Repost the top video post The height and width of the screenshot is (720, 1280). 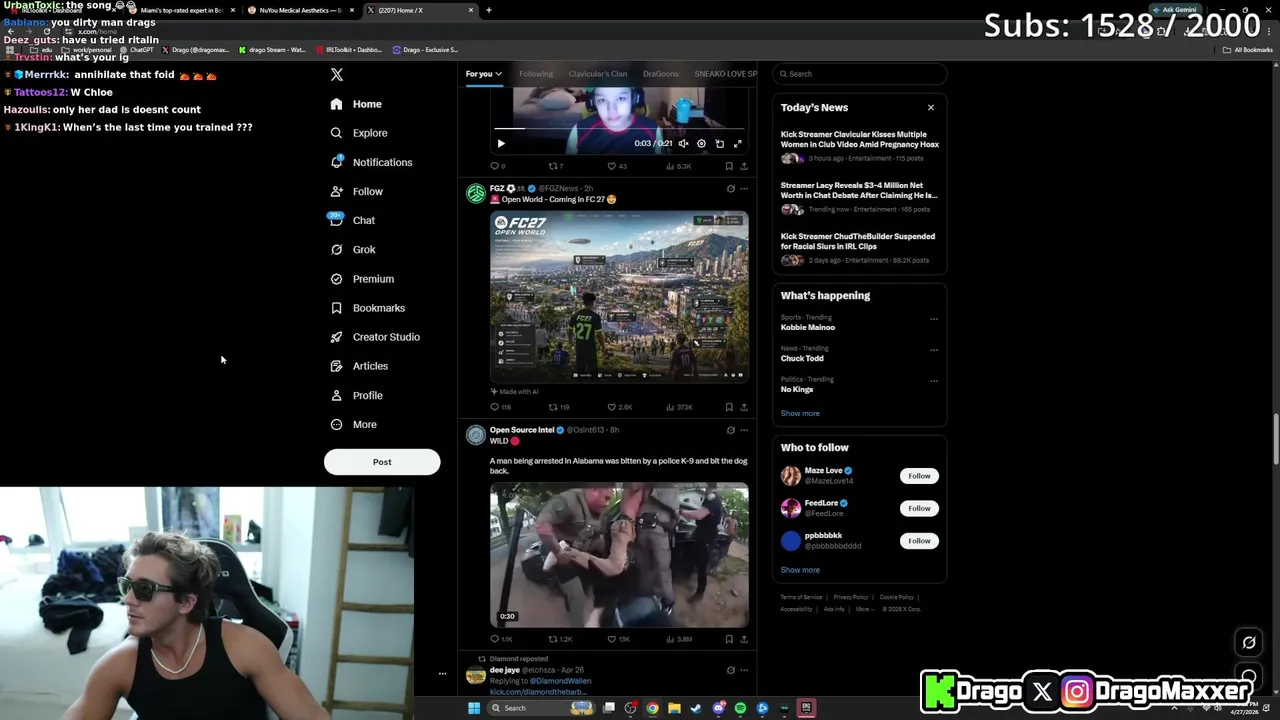pos(555,166)
